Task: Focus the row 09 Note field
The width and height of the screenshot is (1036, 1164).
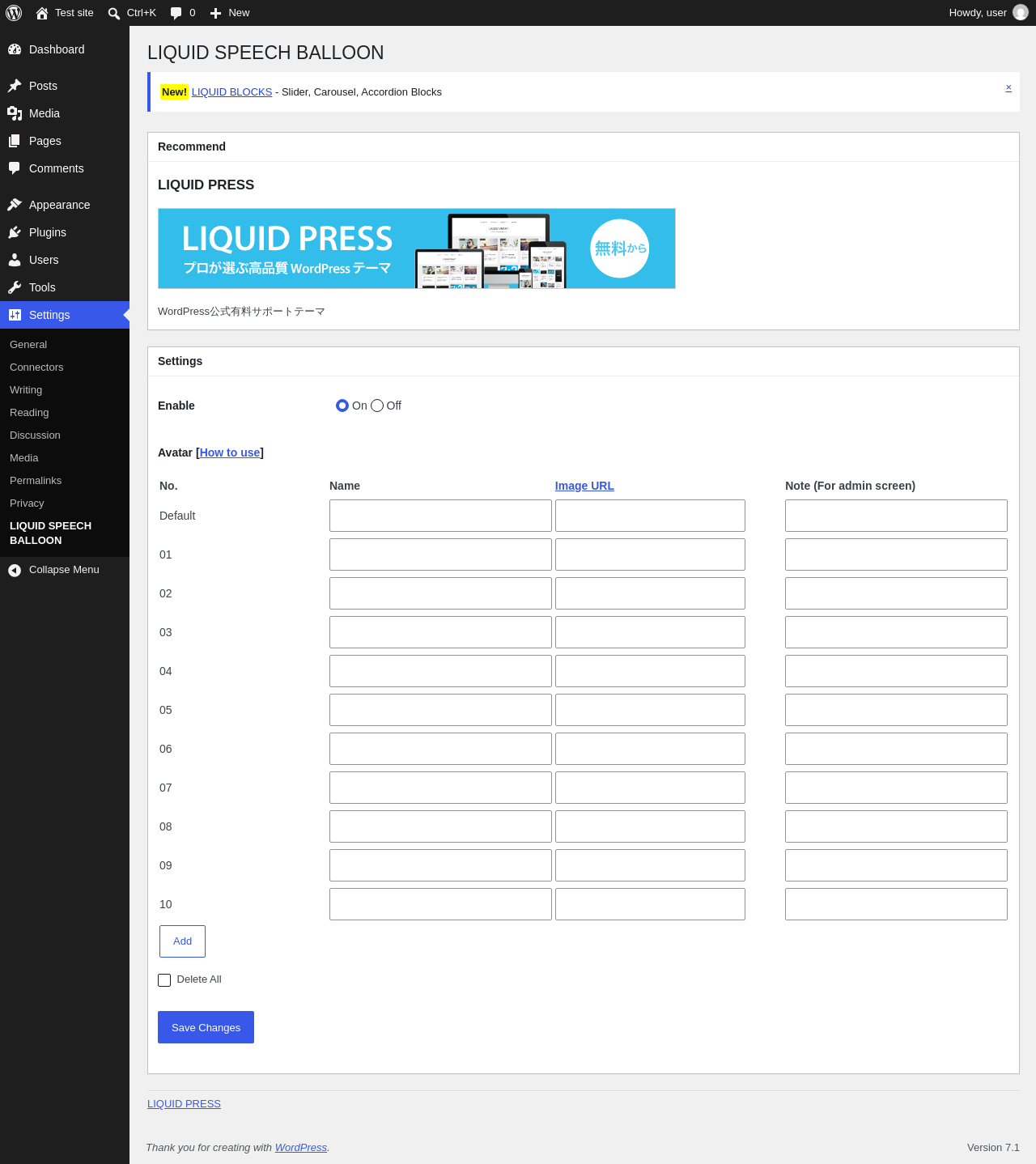Action: (896, 865)
